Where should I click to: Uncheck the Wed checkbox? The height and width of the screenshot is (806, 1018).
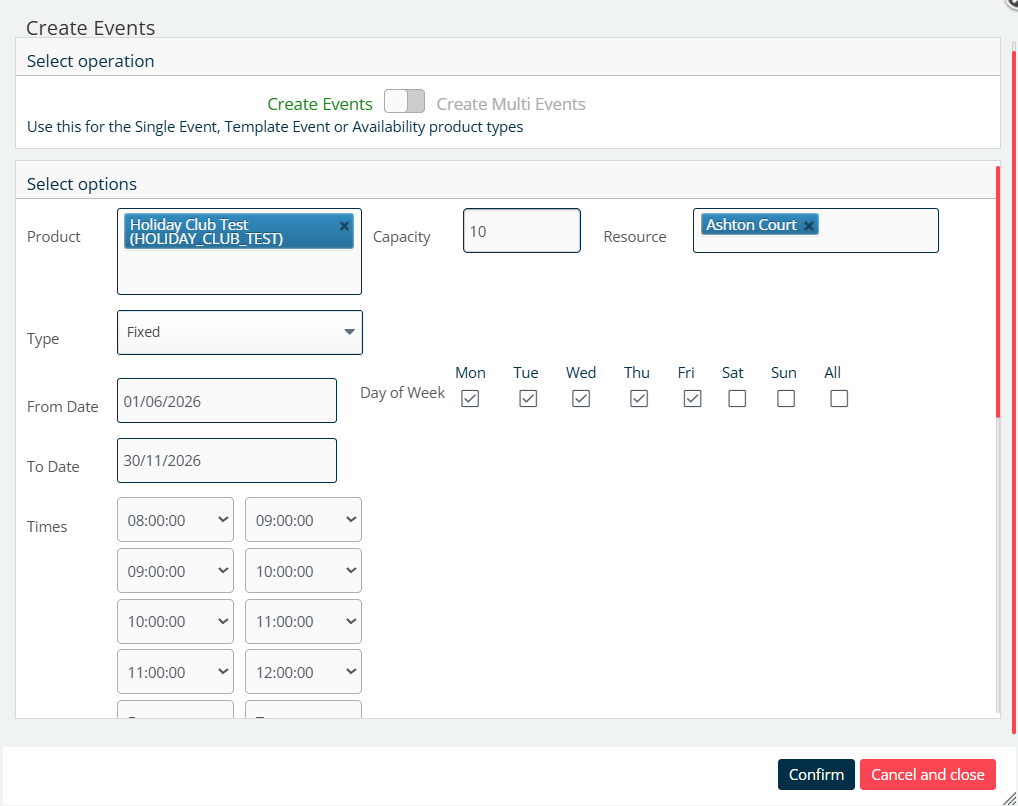pyautogui.click(x=581, y=398)
